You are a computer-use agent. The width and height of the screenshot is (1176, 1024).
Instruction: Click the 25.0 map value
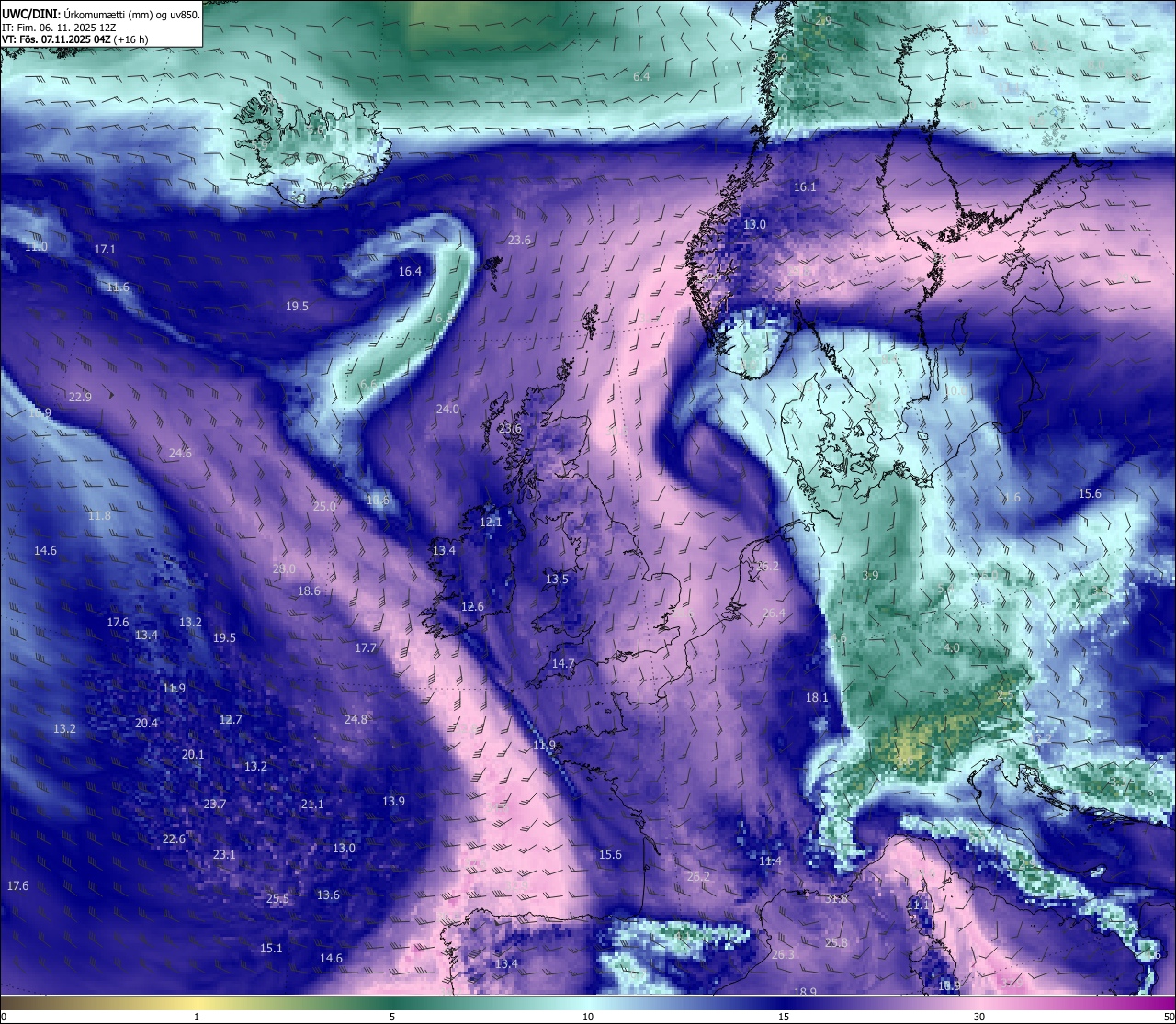click(x=324, y=506)
